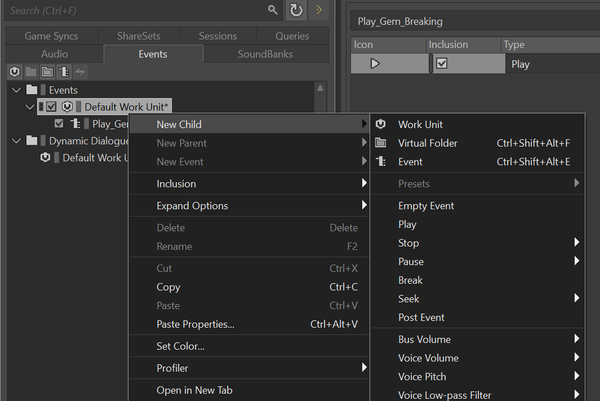The height and width of the screenshot is (401, 600).
Task: Collapse the Dynamic Dialogue folder
Action: 16,141
